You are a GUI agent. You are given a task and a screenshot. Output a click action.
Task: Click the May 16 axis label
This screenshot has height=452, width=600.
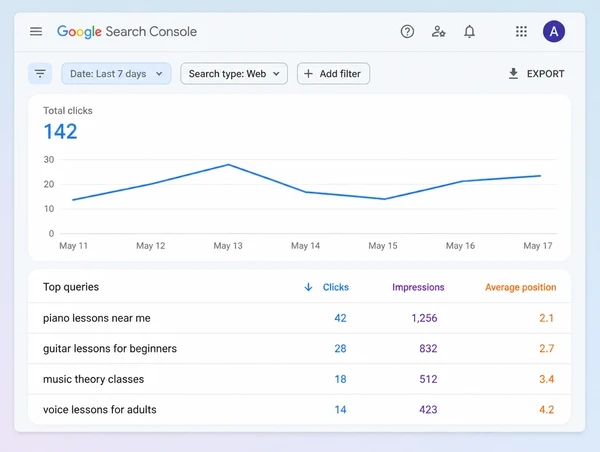tap(460, 246)
